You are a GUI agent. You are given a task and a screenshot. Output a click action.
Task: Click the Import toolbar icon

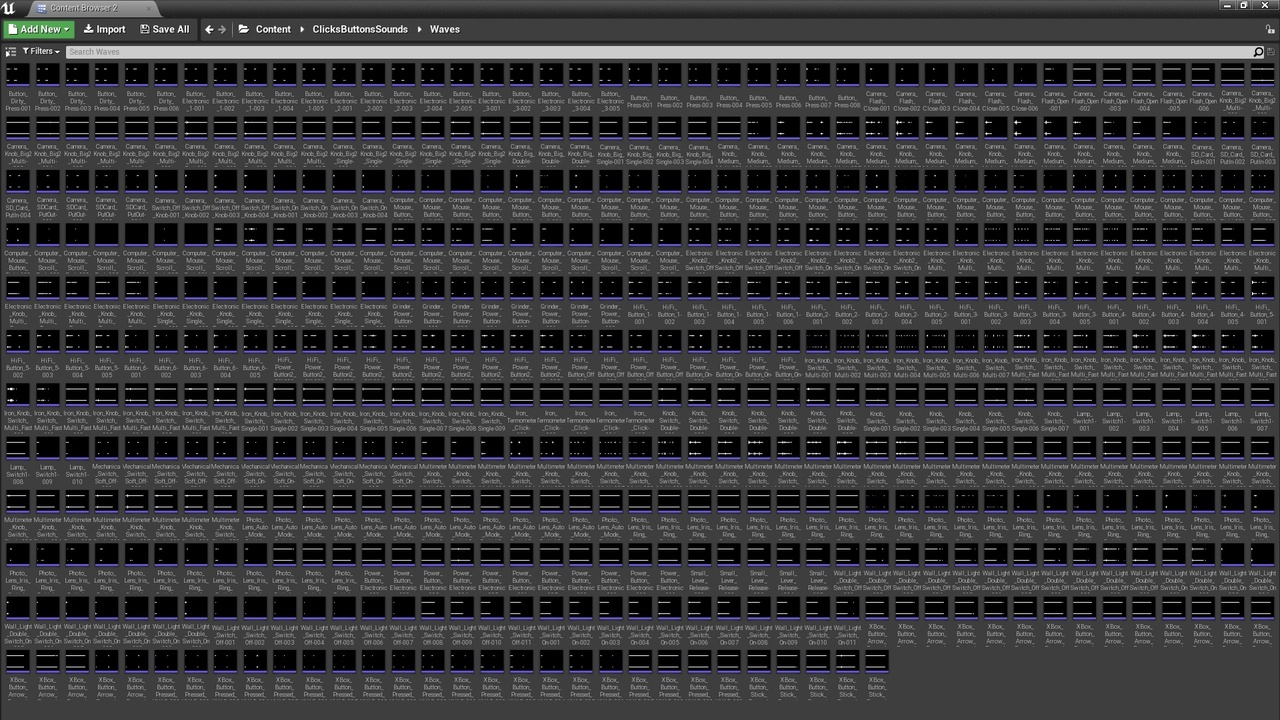88,29
